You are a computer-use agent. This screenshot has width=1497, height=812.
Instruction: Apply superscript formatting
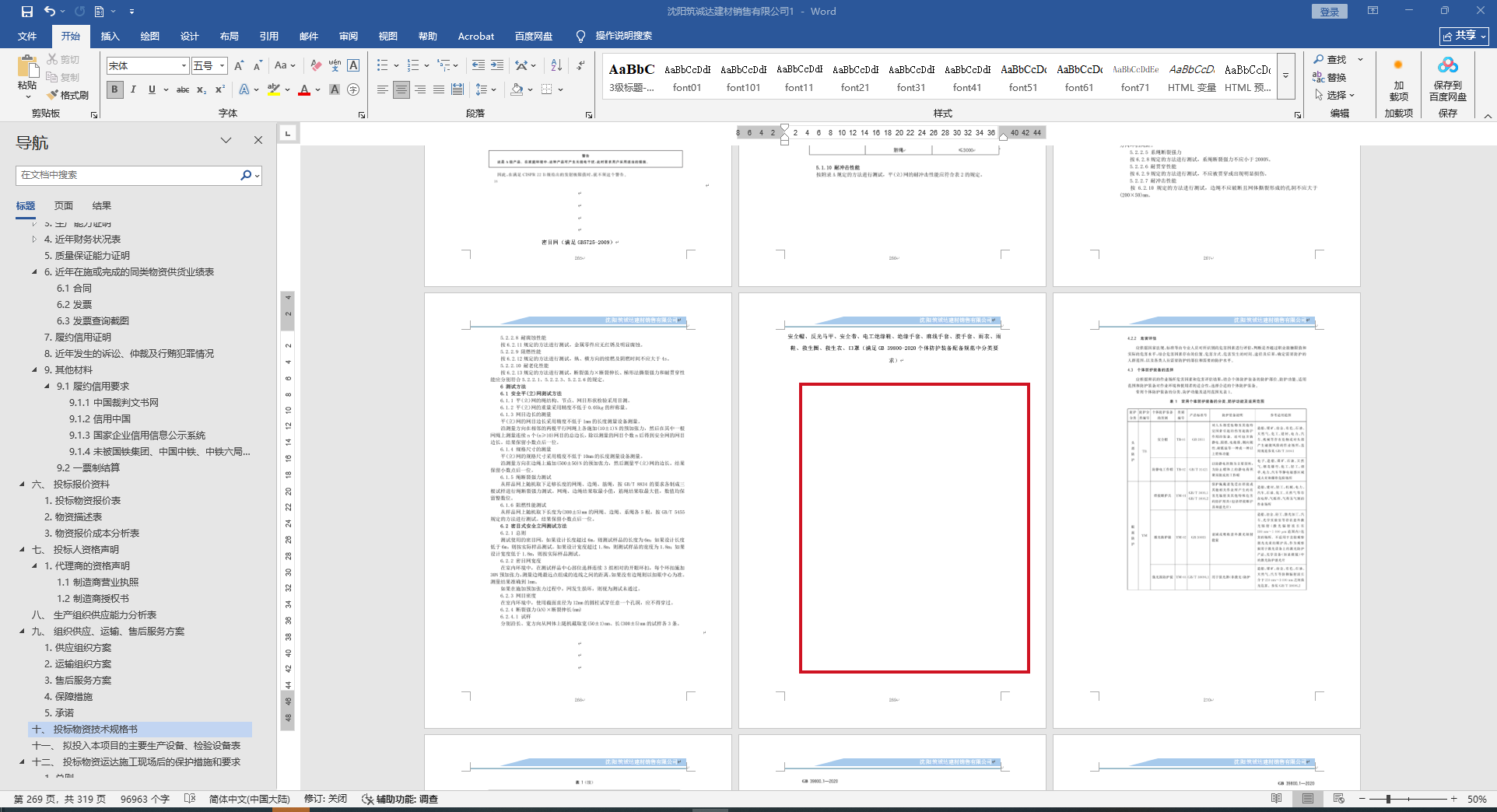point(220,90)
